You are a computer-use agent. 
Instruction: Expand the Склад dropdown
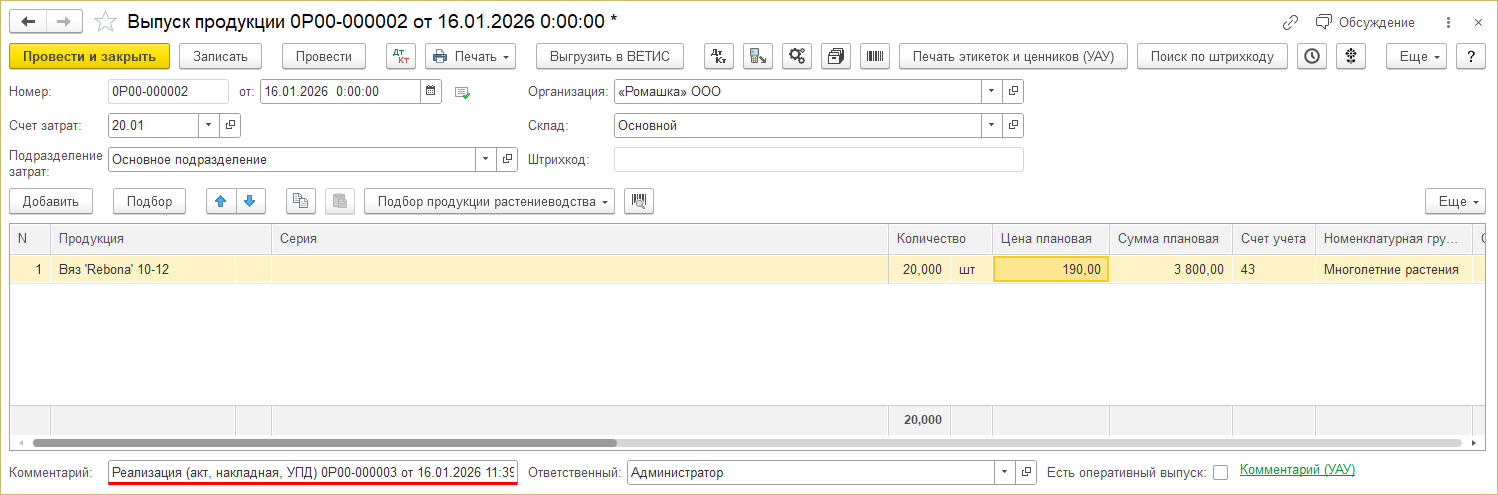coord(991,126)
